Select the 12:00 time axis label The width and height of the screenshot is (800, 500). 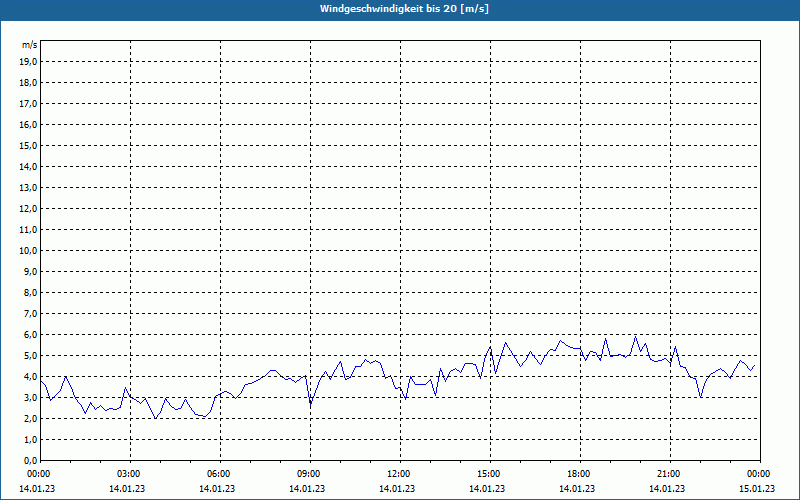coord(398,473)
